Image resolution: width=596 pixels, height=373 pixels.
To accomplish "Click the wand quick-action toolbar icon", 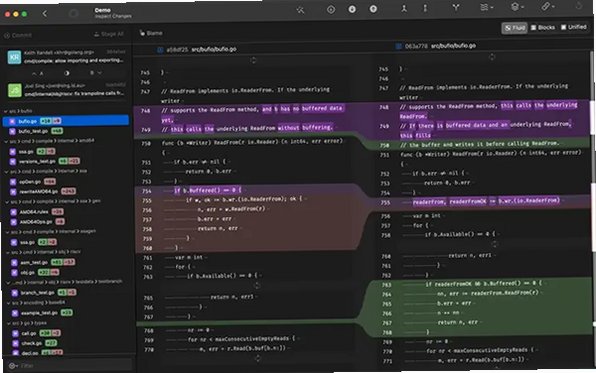I will 300,10.
